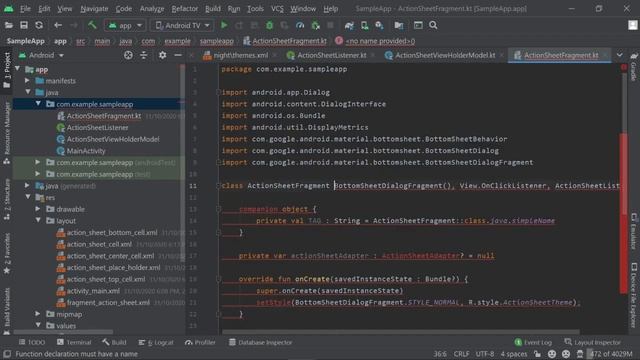Screen dimensions: 640x360
Task: Open the Build tool window
Action: pos(114,342)
